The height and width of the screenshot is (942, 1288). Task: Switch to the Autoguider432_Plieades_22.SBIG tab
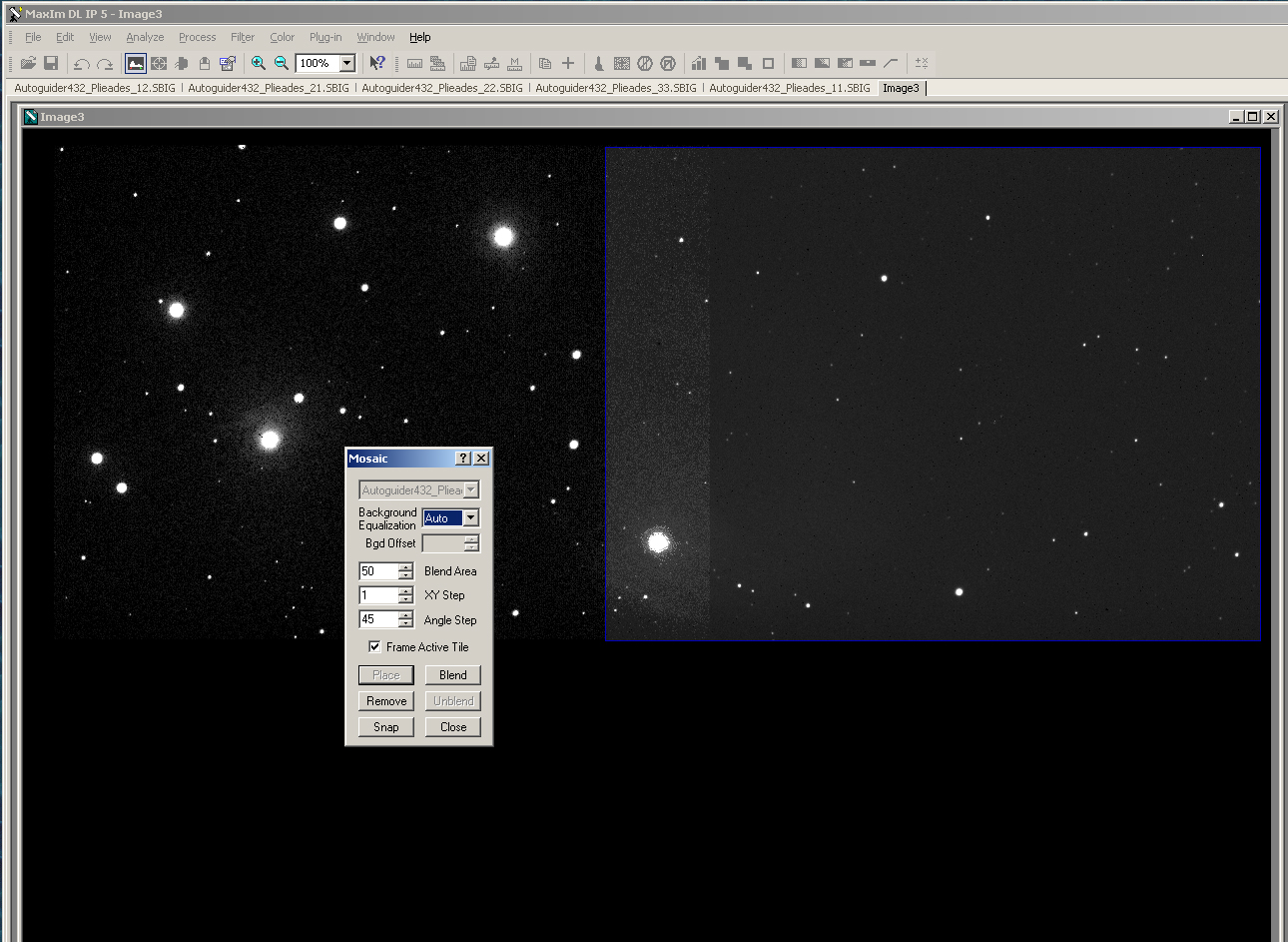click(441, 88)
